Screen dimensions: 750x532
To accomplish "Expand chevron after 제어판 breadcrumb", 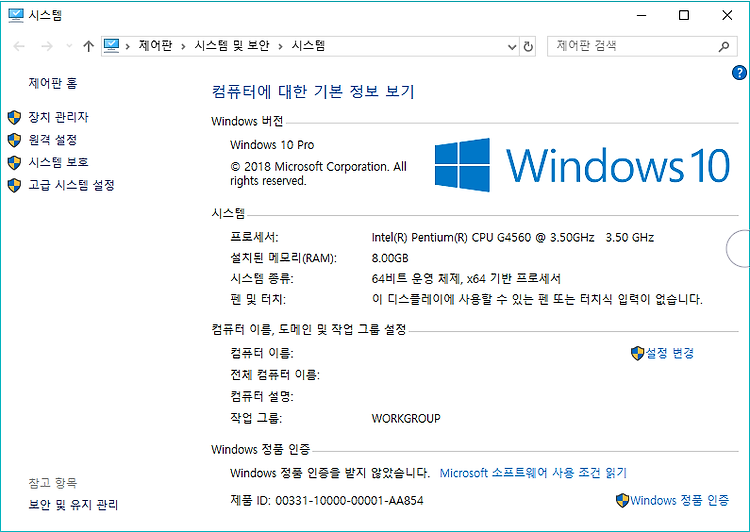I will click(x=183, y=46).
